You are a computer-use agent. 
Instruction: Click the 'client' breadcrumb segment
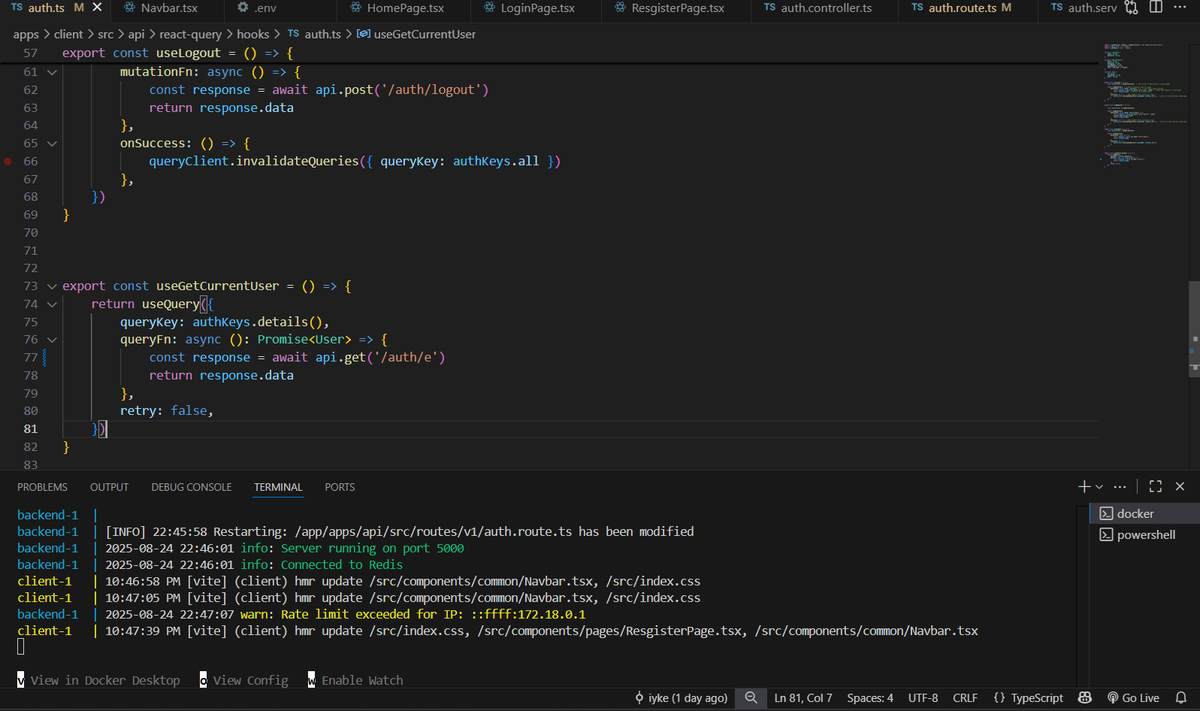pos(68,34)
